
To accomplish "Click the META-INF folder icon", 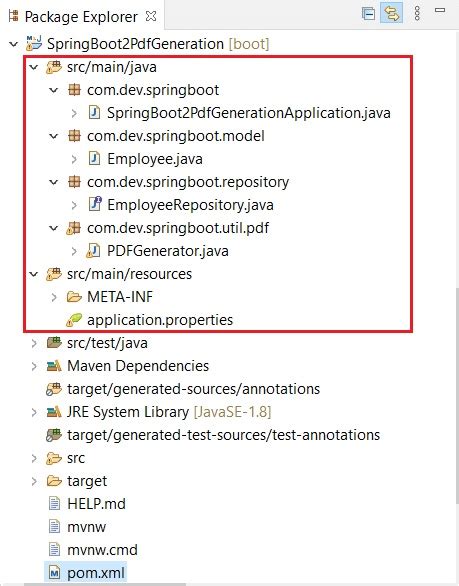I will (x=74, y=297).
